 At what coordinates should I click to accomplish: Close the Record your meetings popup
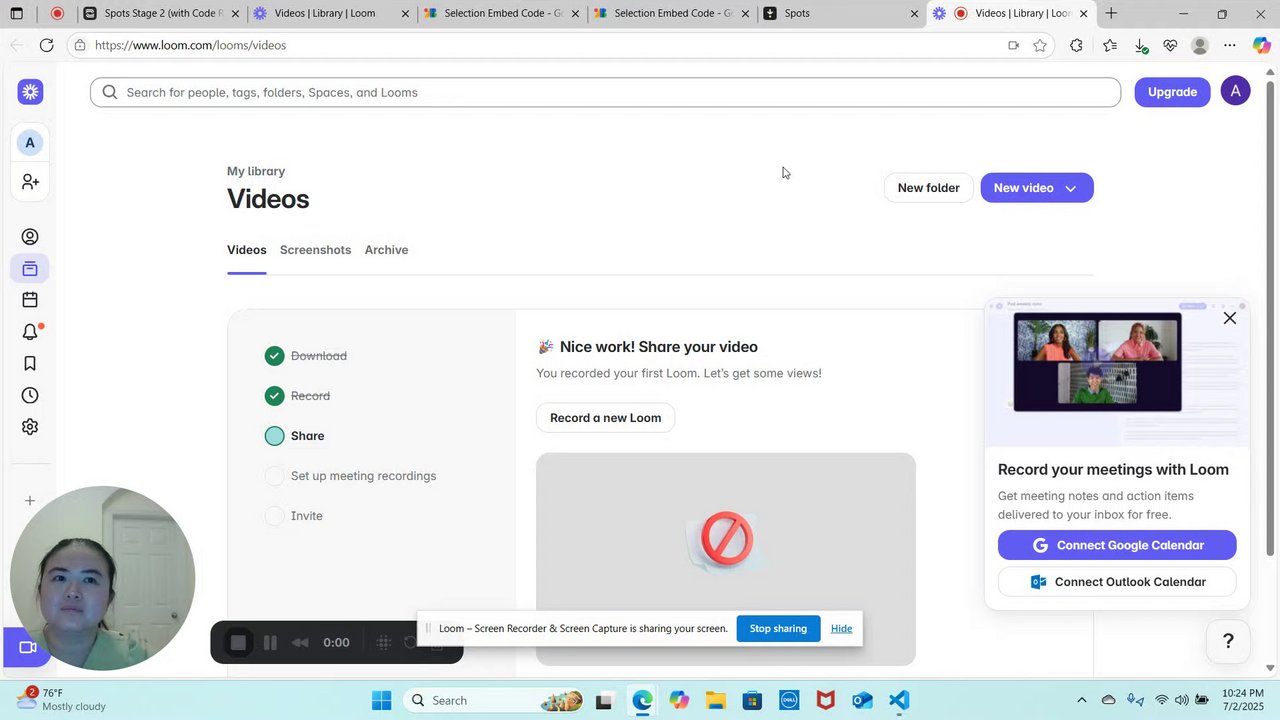click(1230, 318)
